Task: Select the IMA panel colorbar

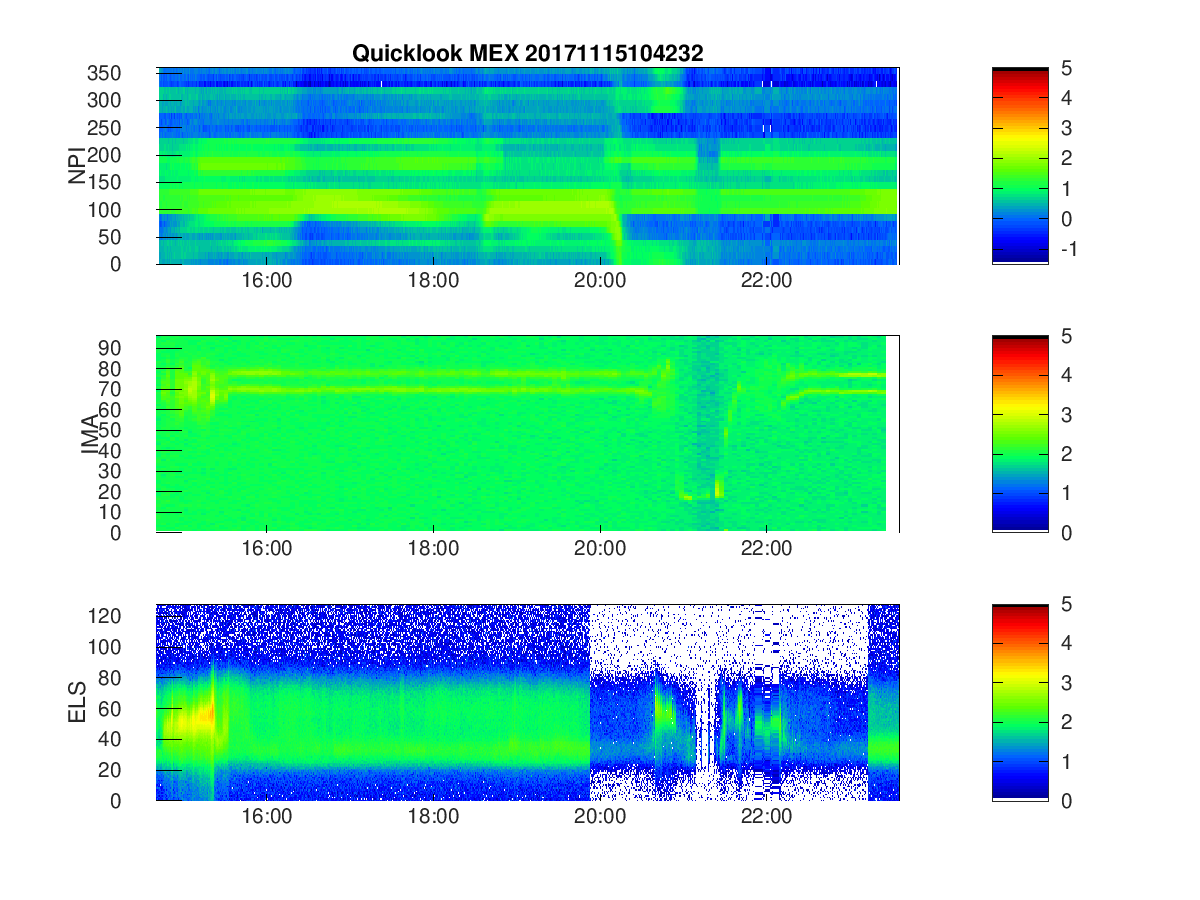Action: point(1020,434)
